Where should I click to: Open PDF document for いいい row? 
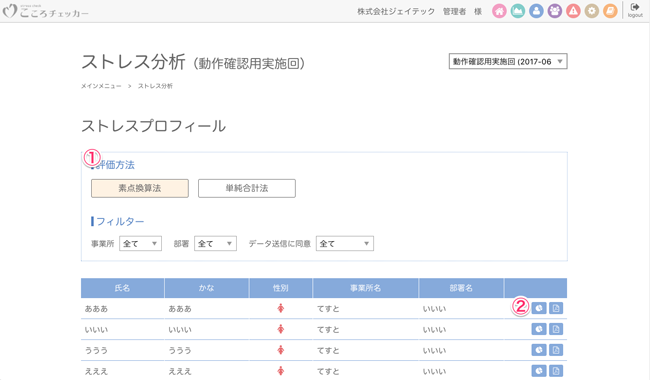tap(556, 329)
